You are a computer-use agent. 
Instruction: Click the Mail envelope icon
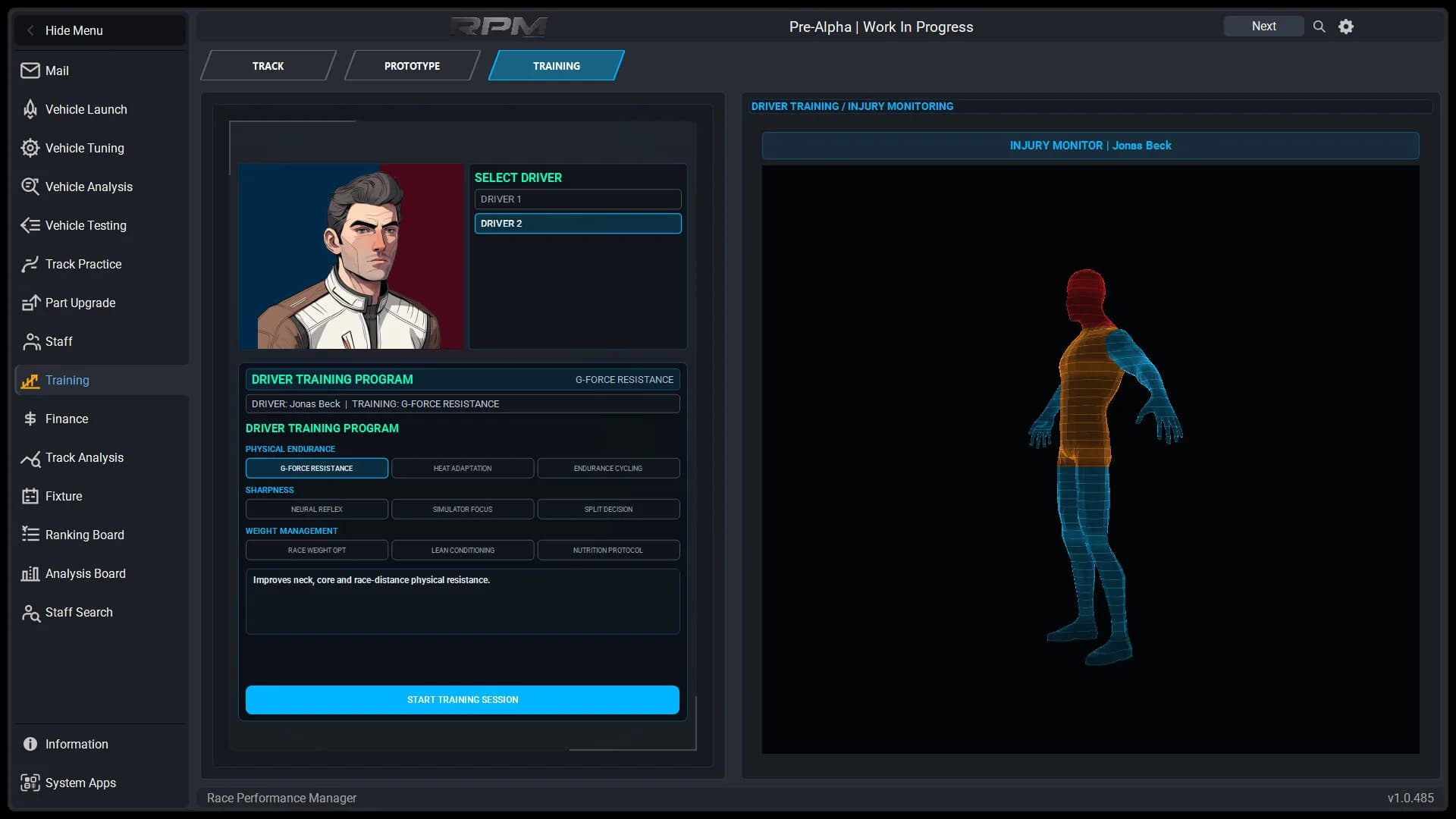(x=30, y=71)
